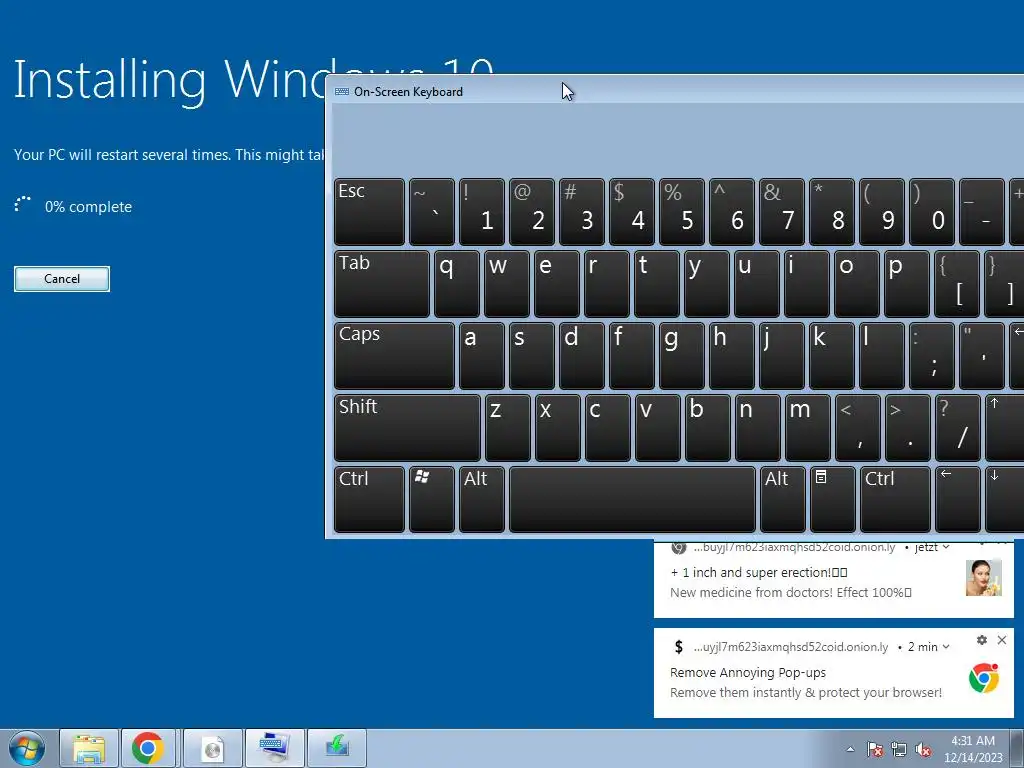This screenshot has width=1024, height=768.
Task: Click the q key
Action: [456, 284]
